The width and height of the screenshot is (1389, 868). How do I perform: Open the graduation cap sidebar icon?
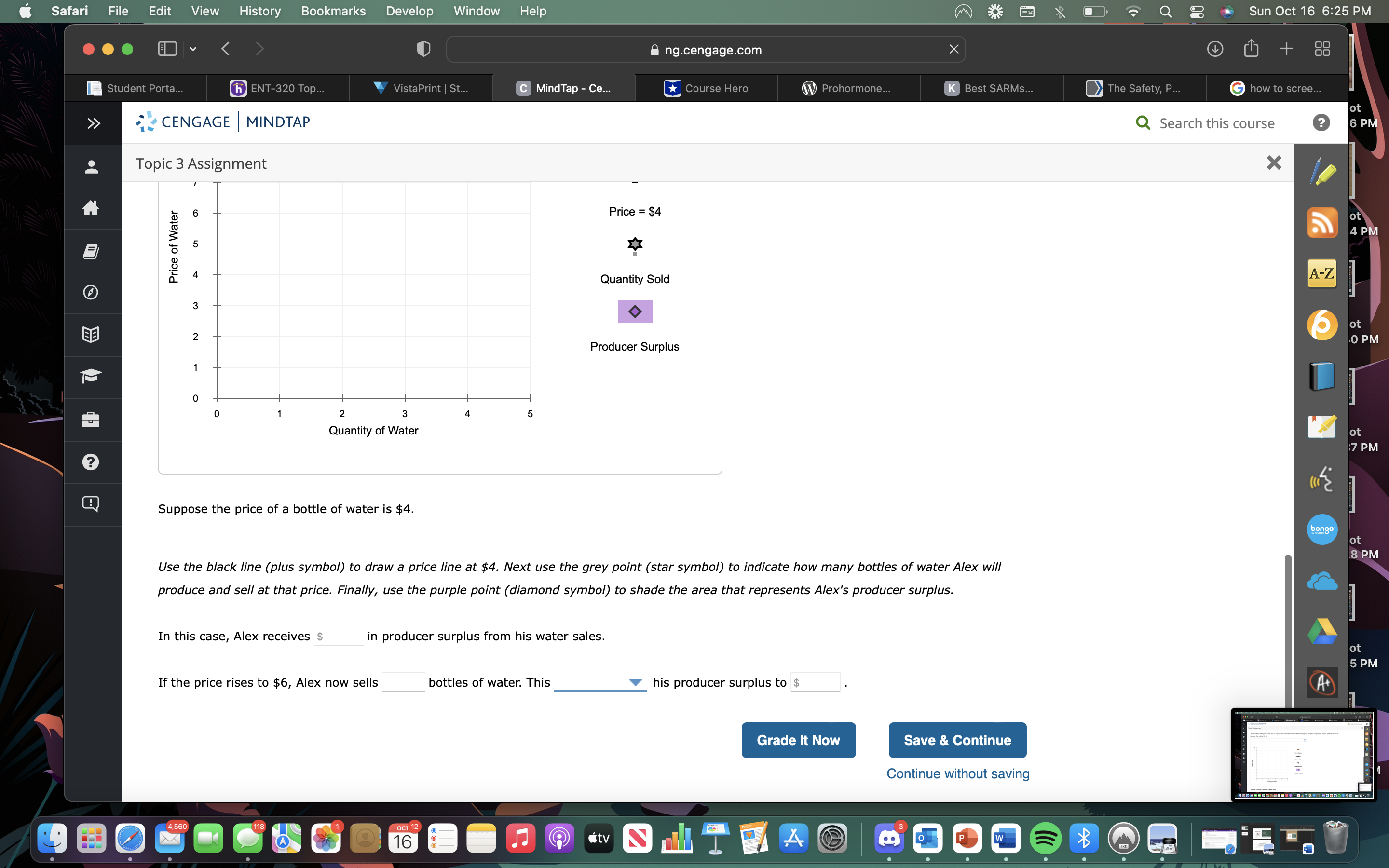click(91, 377)
